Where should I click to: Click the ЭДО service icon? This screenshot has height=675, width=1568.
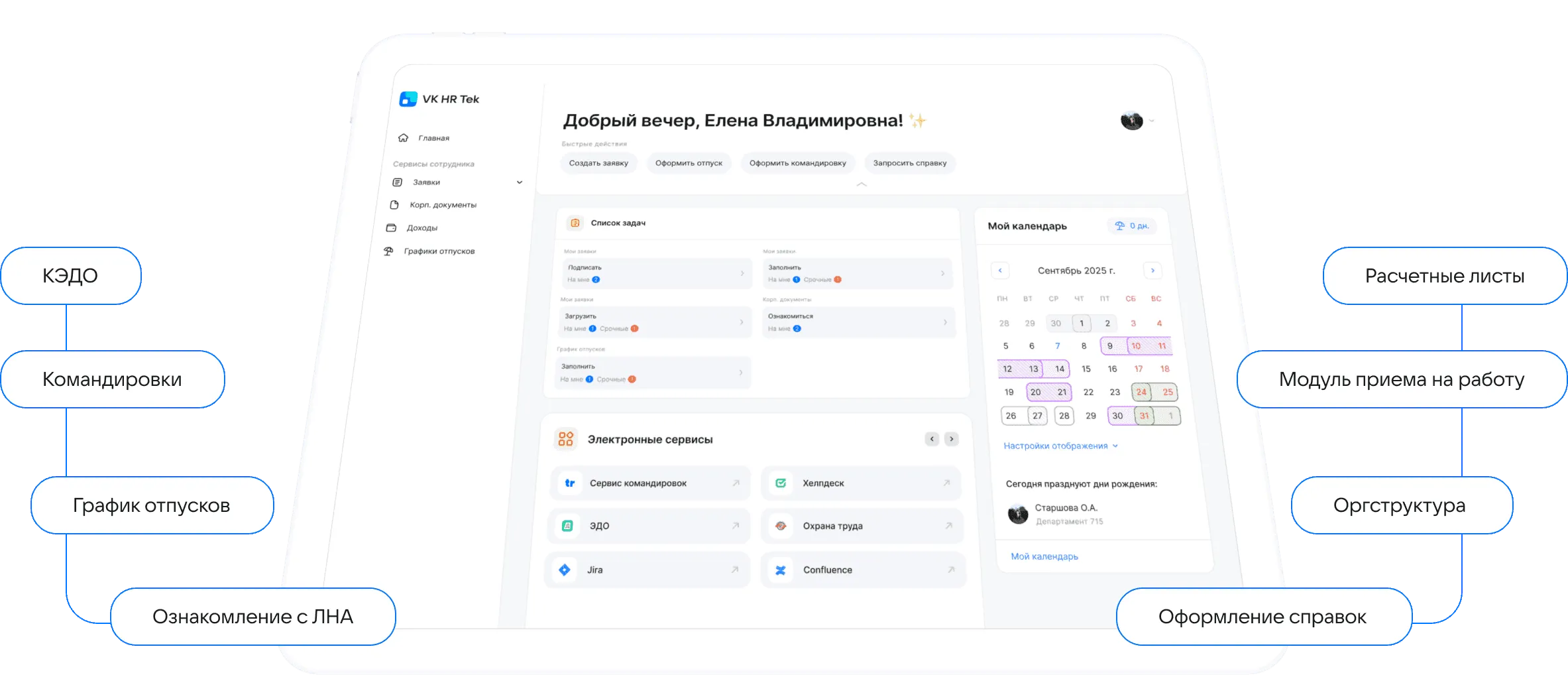[x=567, y=526]
